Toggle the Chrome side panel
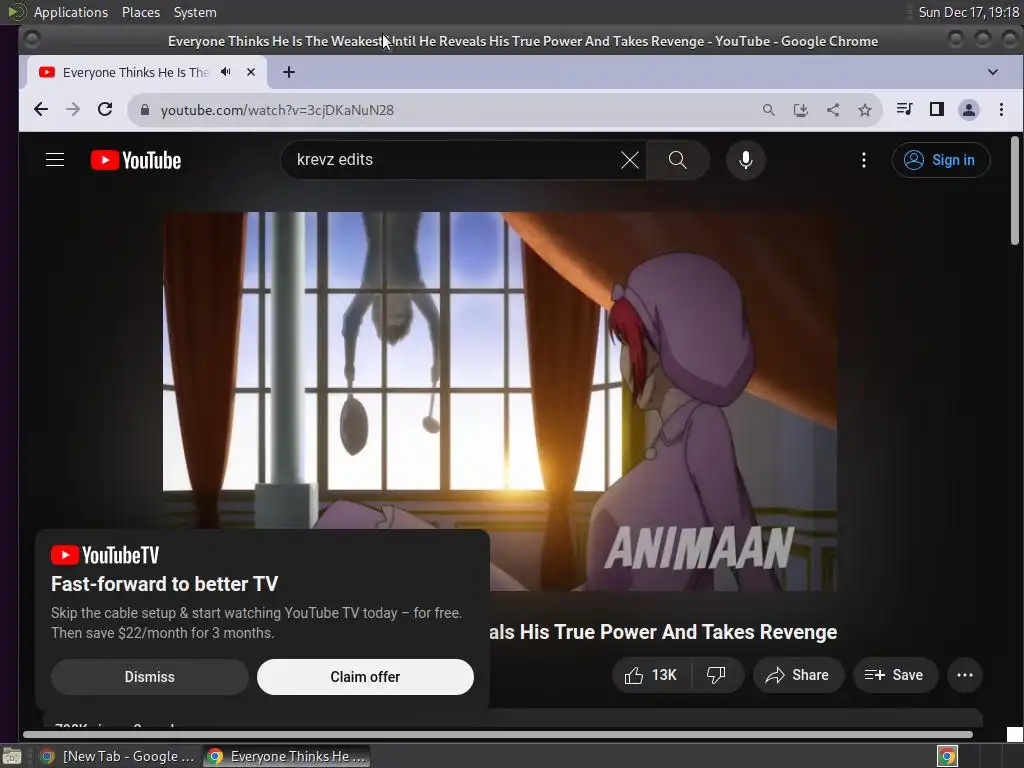This screenshot has width=1024, height=768. pos(936,109)
